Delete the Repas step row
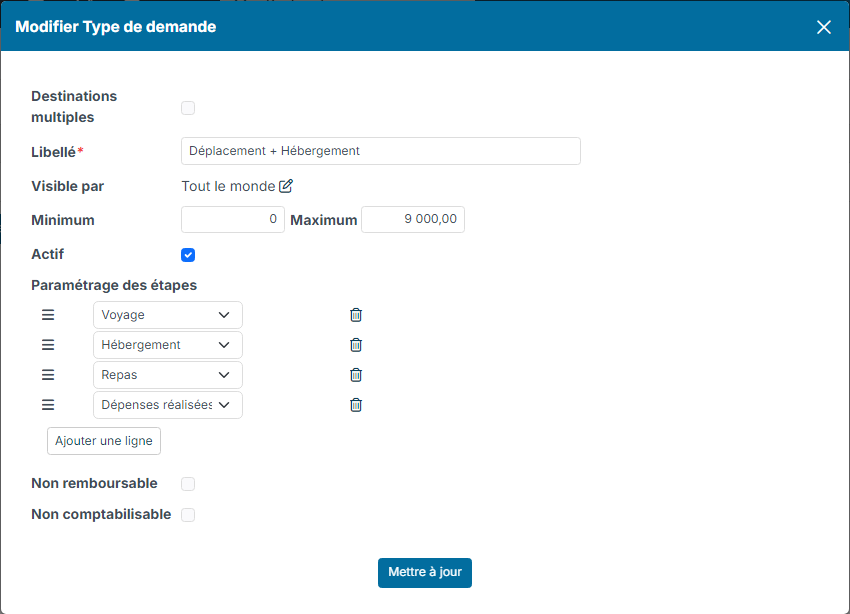Viewport: 850px width, 614px height. click(x=356, y=375)
